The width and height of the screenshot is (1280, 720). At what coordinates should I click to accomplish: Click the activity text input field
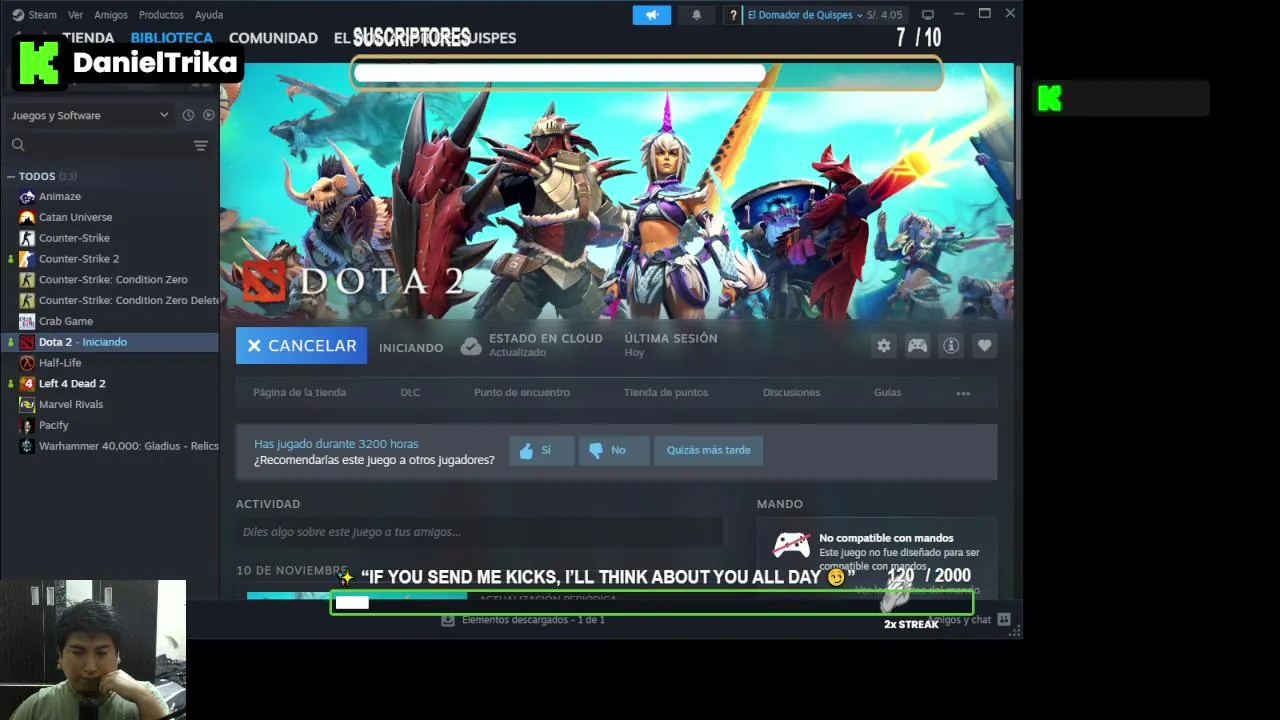[479, 532]
